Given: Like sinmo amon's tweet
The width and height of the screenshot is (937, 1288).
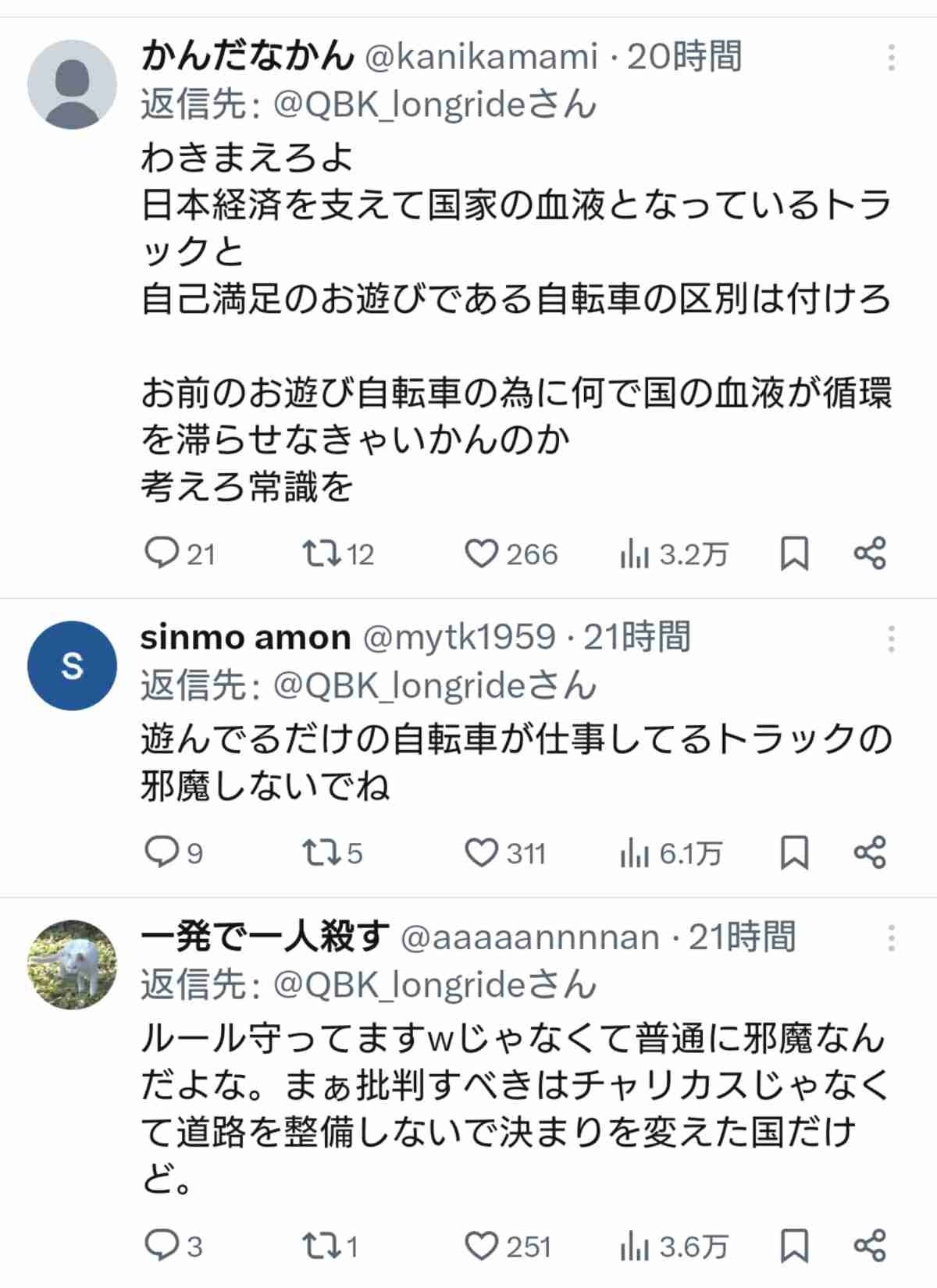Looking at the screenshot, I should pyautogui.click(x=481, y=852).
